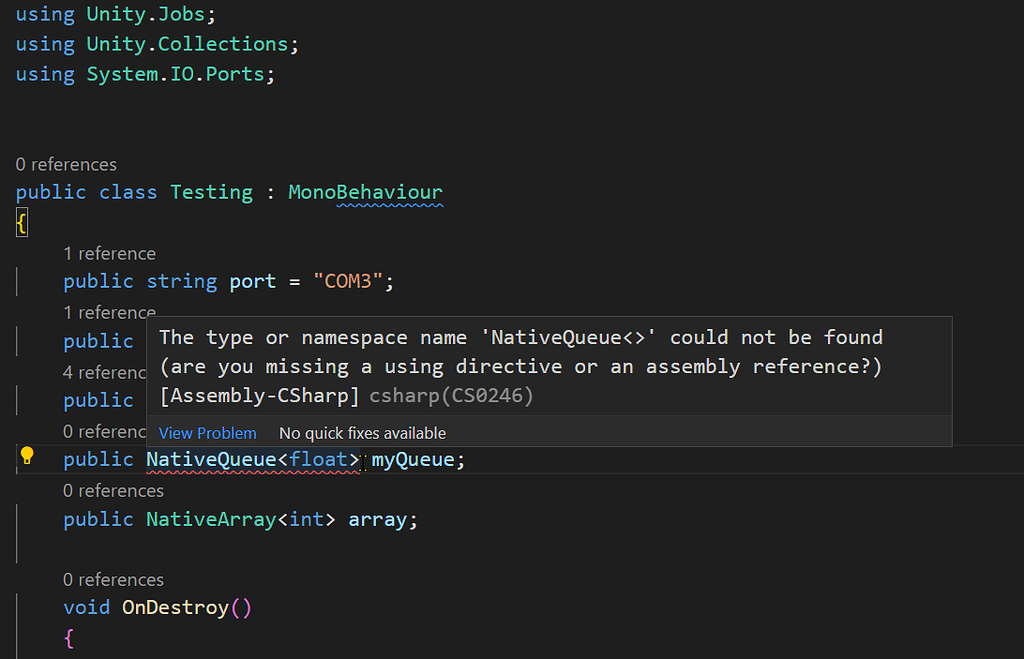Click the opening brace under Testing class
Viewport: 1024px width, 659px height.
point(21,222)
